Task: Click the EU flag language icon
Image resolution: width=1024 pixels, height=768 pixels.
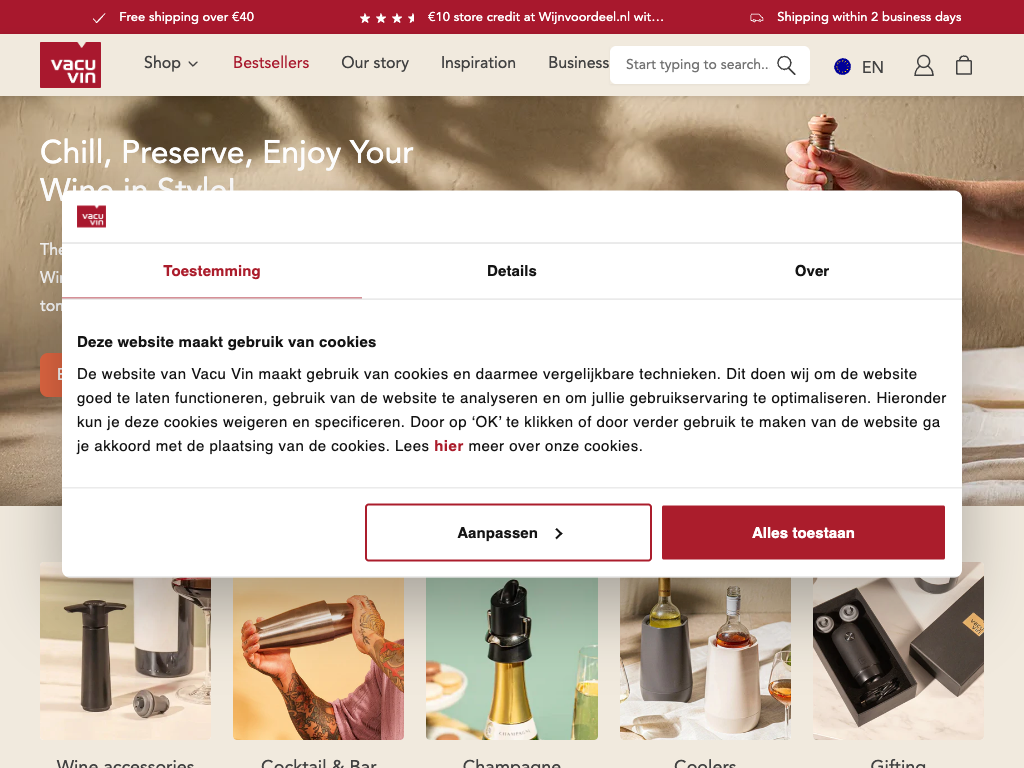Action: (x=842, y=67)
